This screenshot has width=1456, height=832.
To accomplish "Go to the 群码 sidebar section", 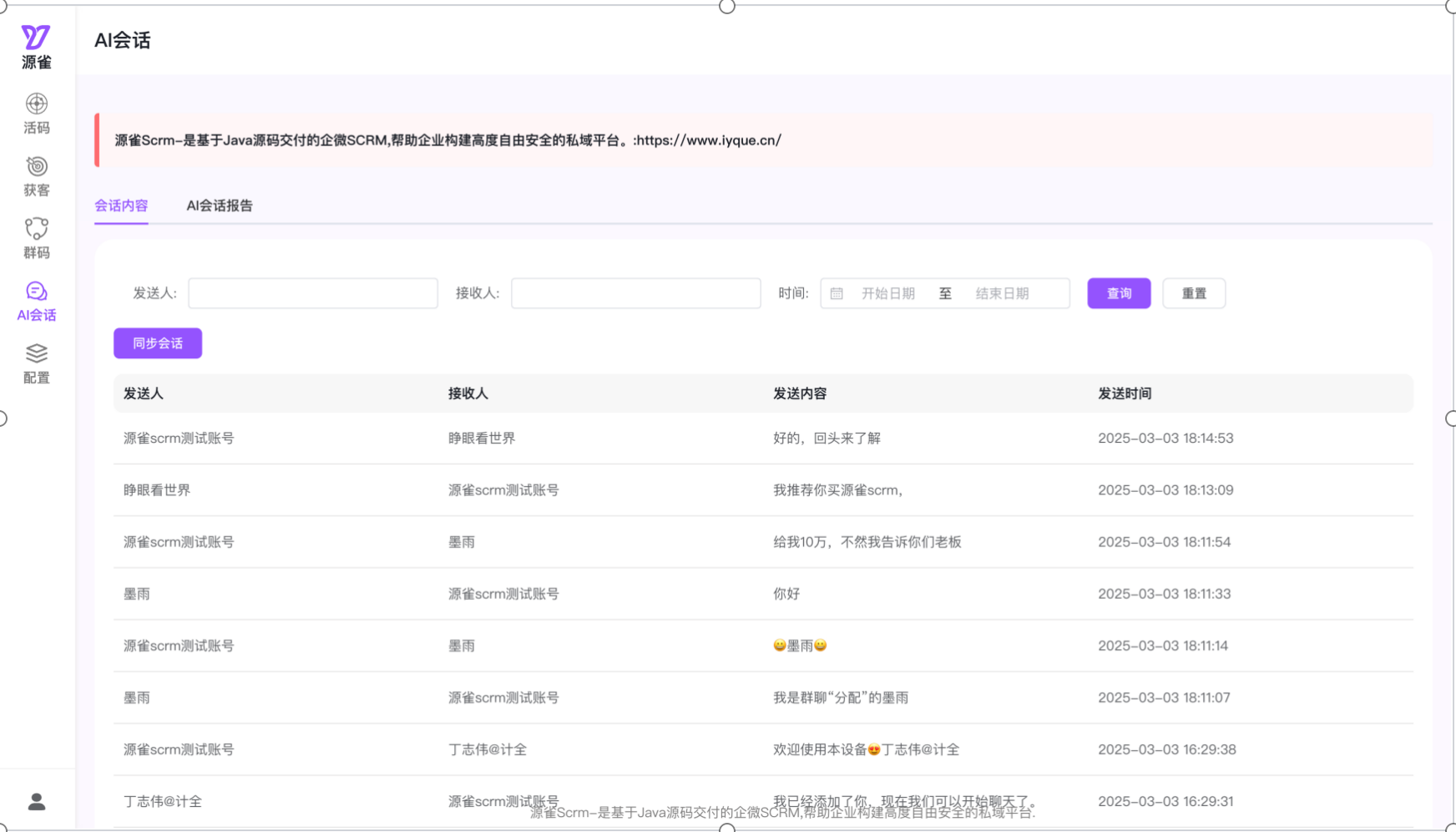I will click(x=36, y=239).
